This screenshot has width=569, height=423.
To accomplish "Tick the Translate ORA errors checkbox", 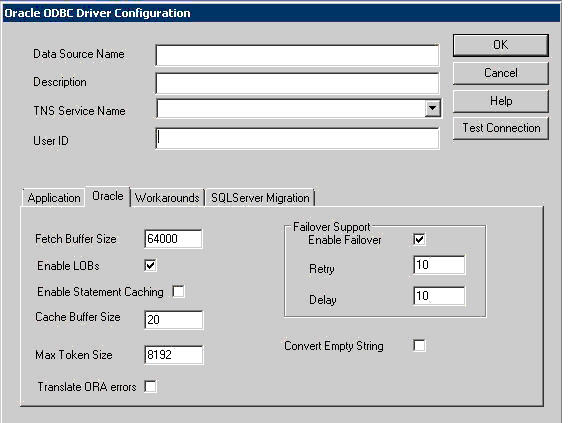I will (150, 386).
